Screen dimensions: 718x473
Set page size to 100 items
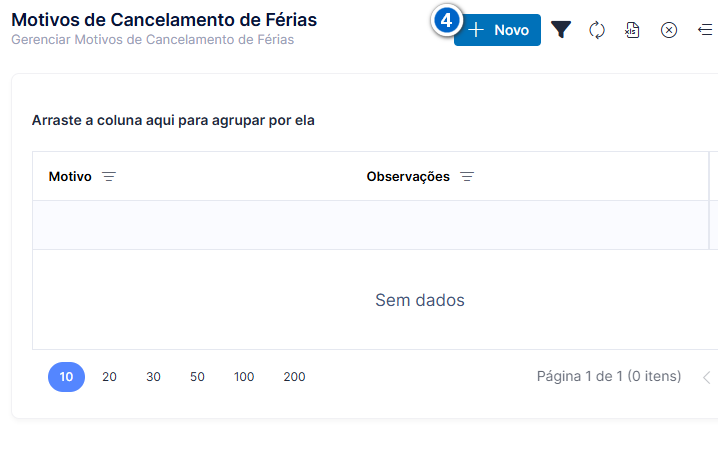click(244, 377)
